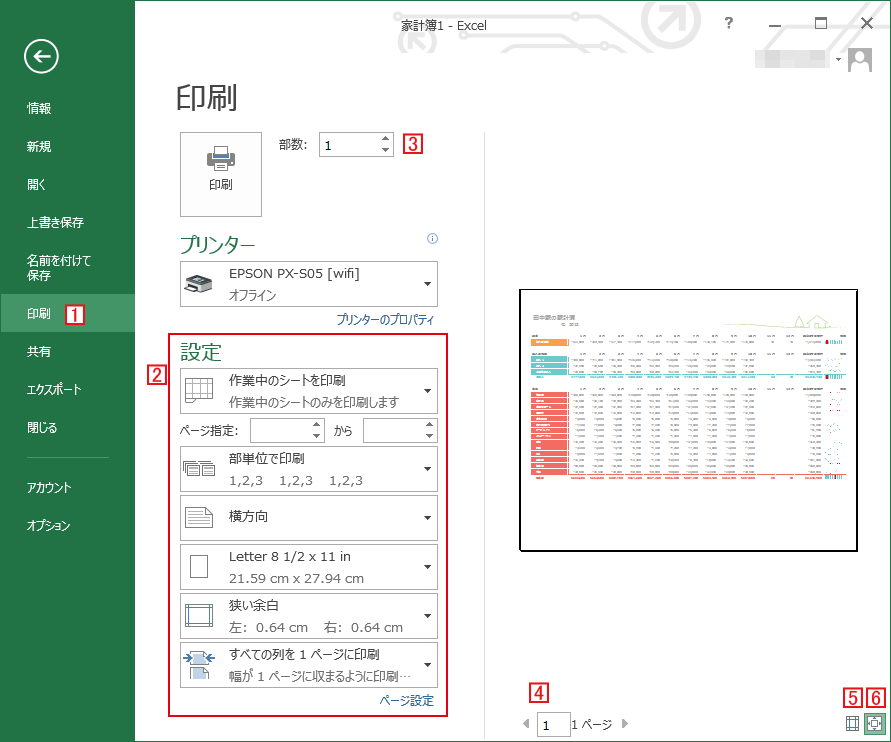Image resolution: width=891 pixels, height=742 pixels.
Task: Open 狭い余白 margins dropdown
Action: click(x=309, y=616)
